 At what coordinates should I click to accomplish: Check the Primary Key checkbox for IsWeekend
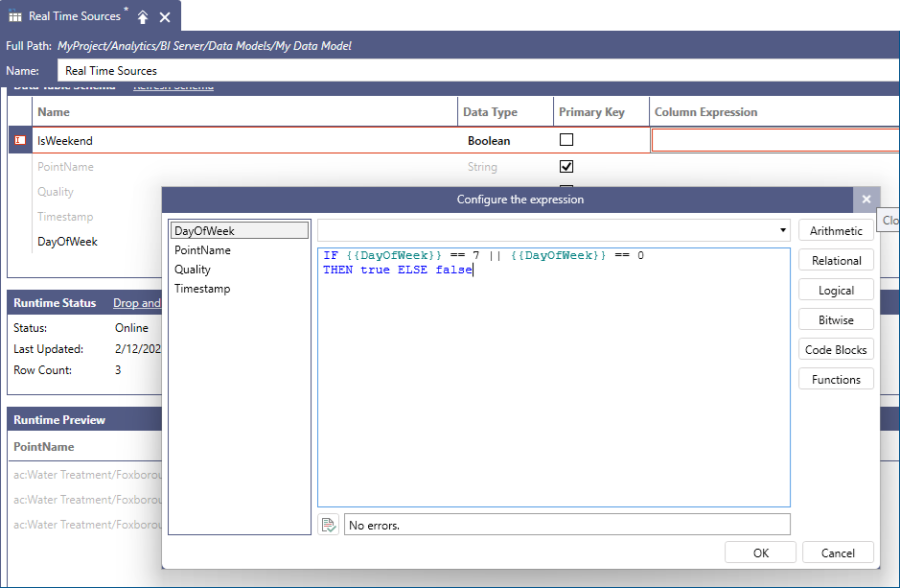[568, 140]
